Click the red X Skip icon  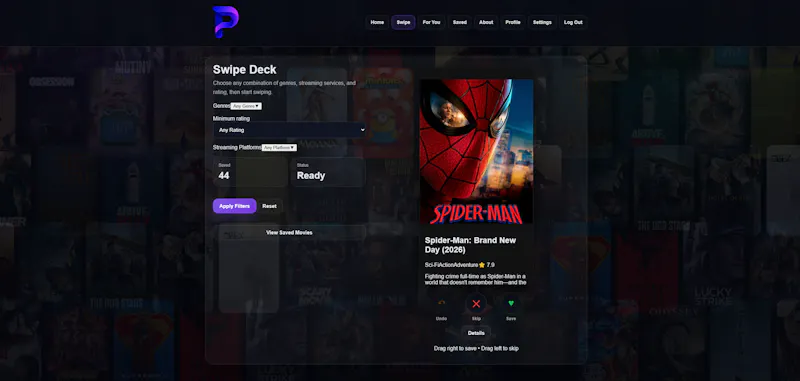476,304
